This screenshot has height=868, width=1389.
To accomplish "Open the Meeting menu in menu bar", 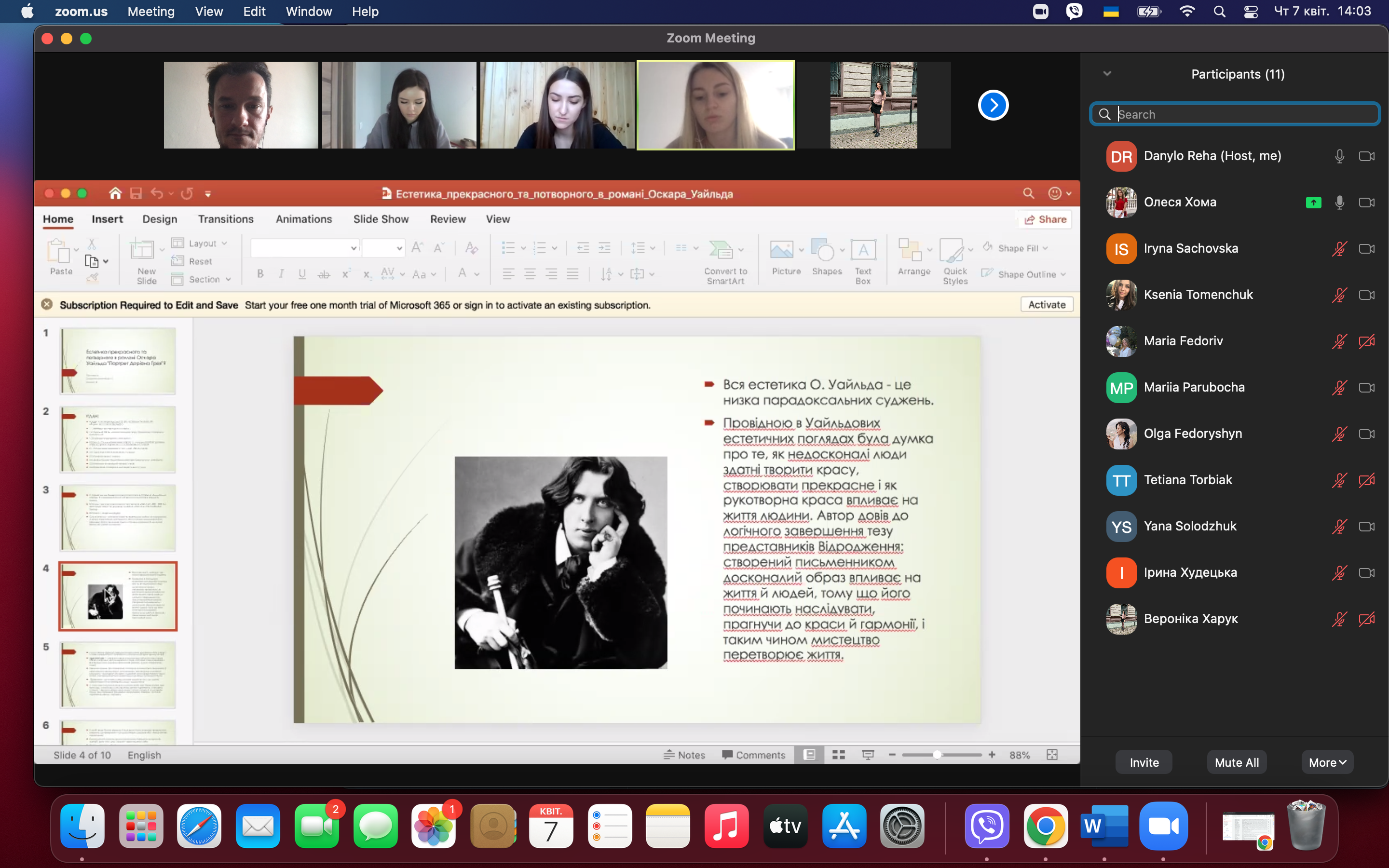I will point(151,12).
